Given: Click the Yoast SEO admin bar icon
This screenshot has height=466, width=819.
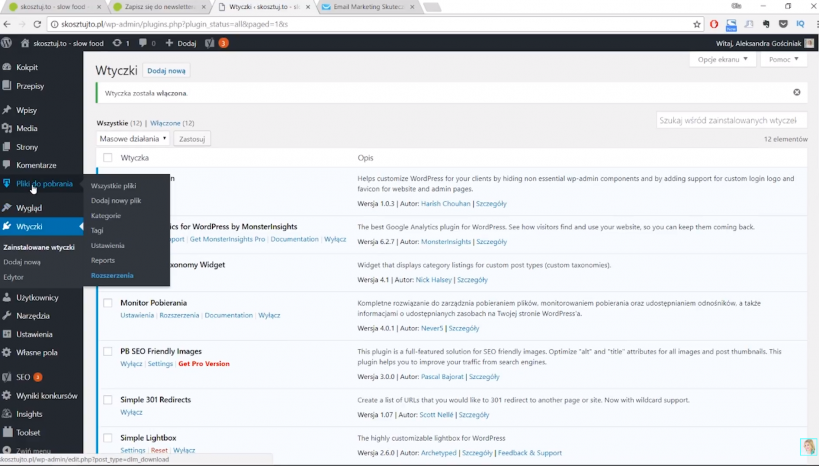Looking at the screenshot, I should tap(209, 43).
